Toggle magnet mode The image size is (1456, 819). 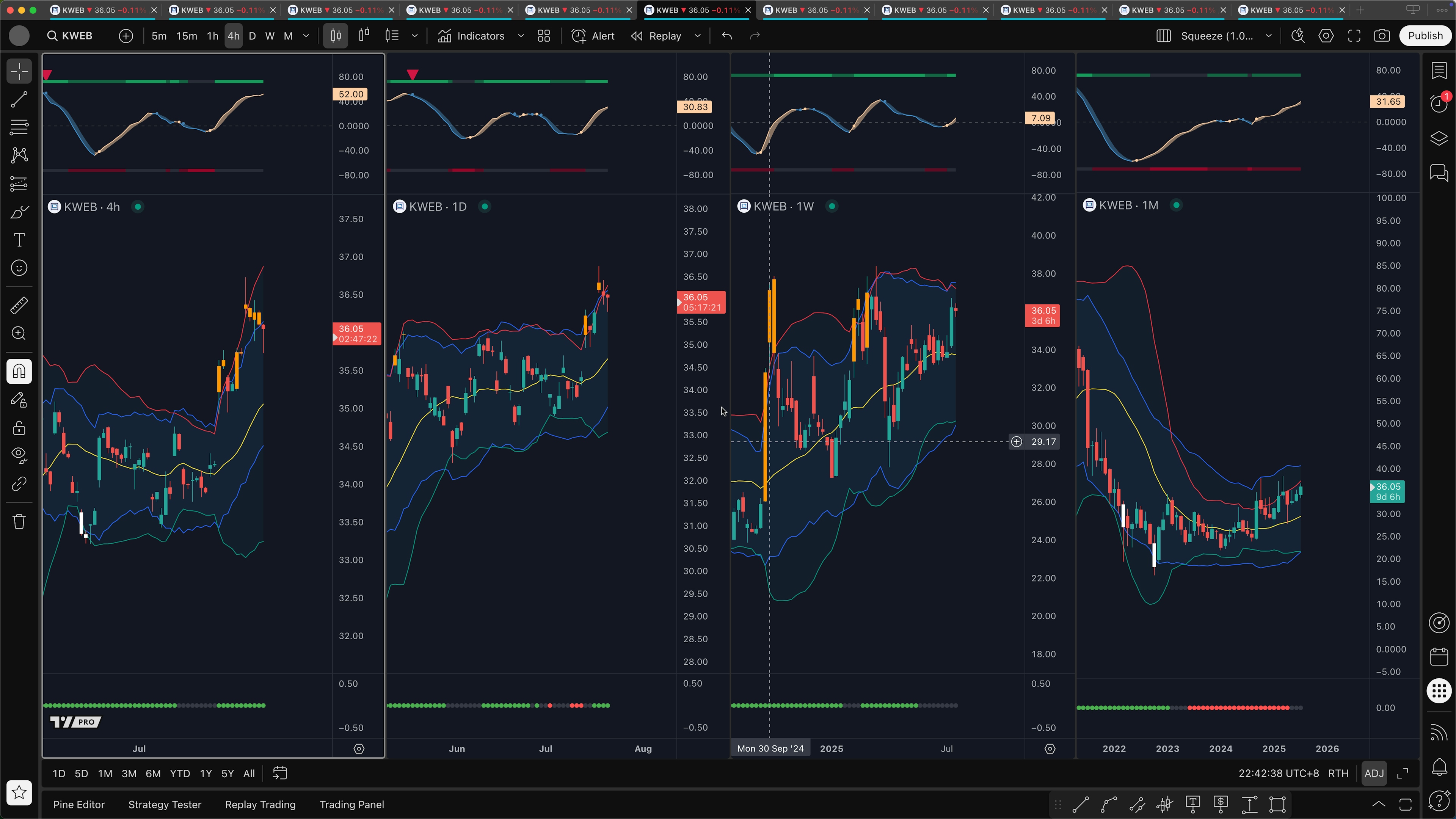coord(19,371)
